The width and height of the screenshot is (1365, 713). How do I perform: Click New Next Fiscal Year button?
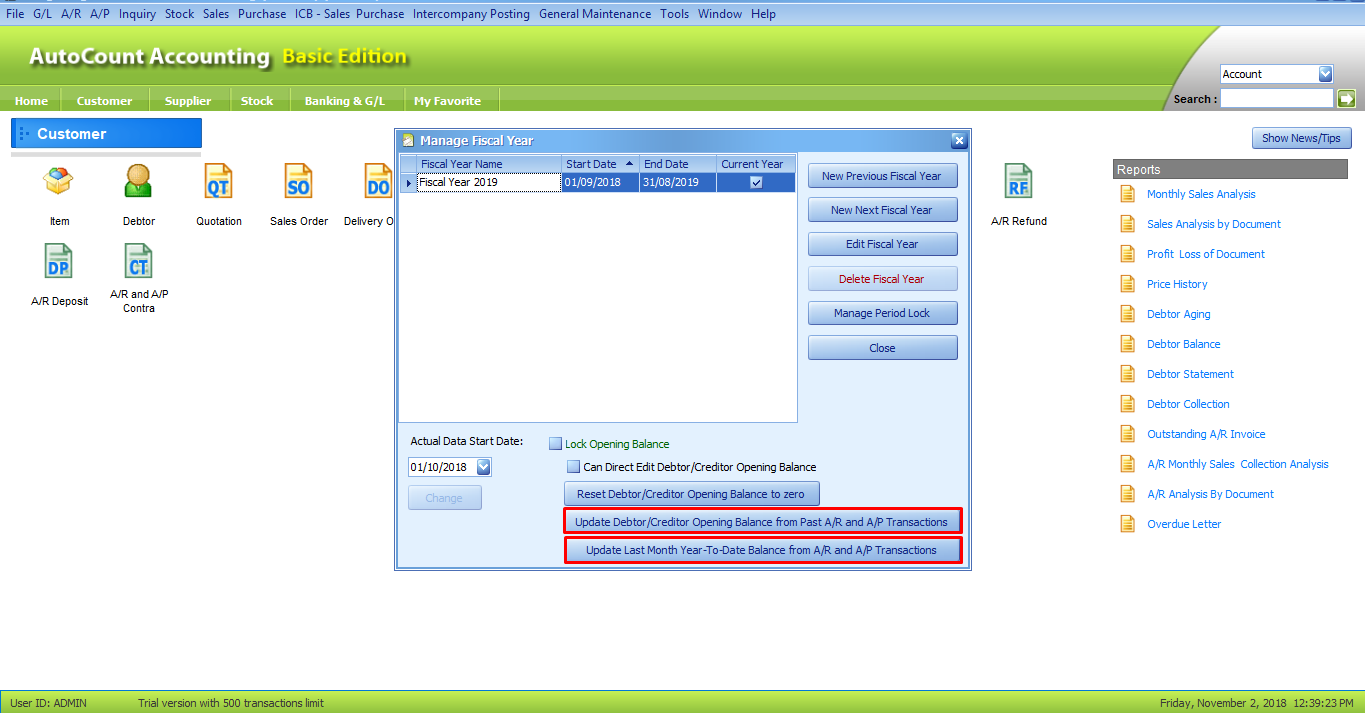(x=882, y=210)
